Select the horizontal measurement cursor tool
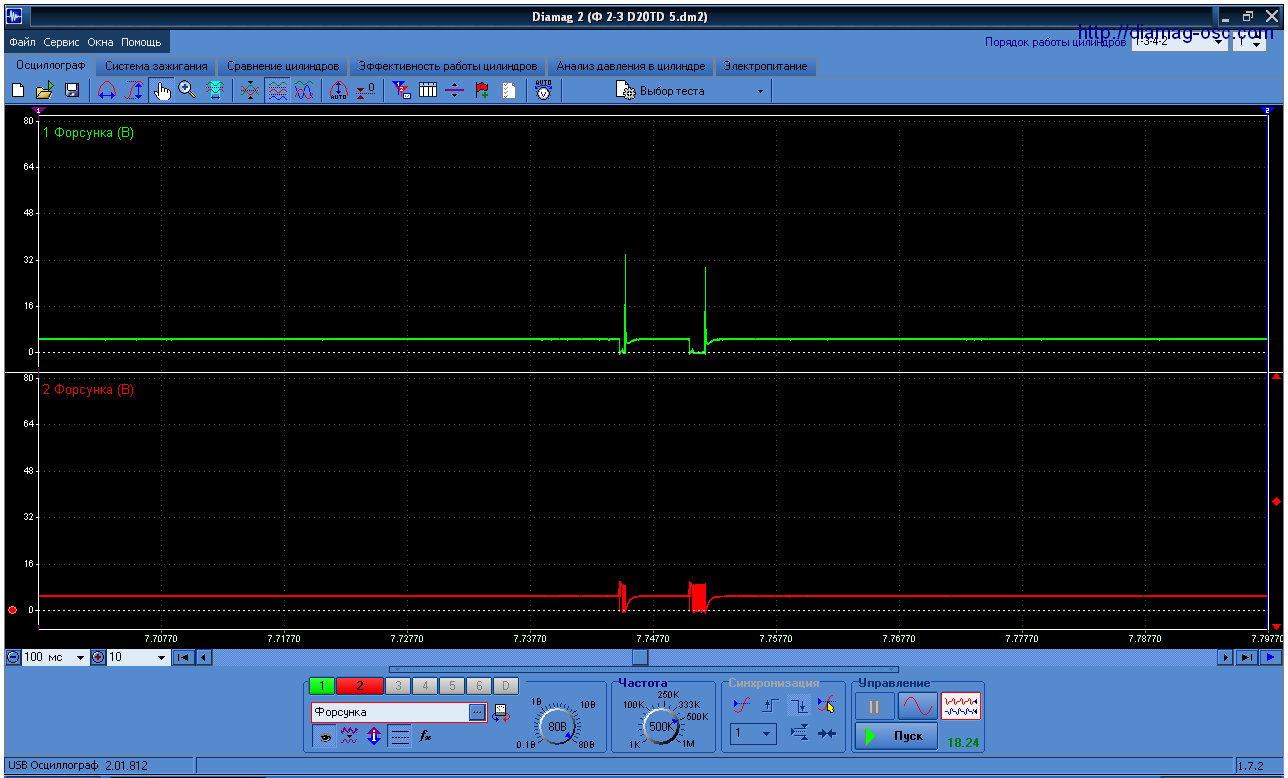 click(x=107, y=91)
